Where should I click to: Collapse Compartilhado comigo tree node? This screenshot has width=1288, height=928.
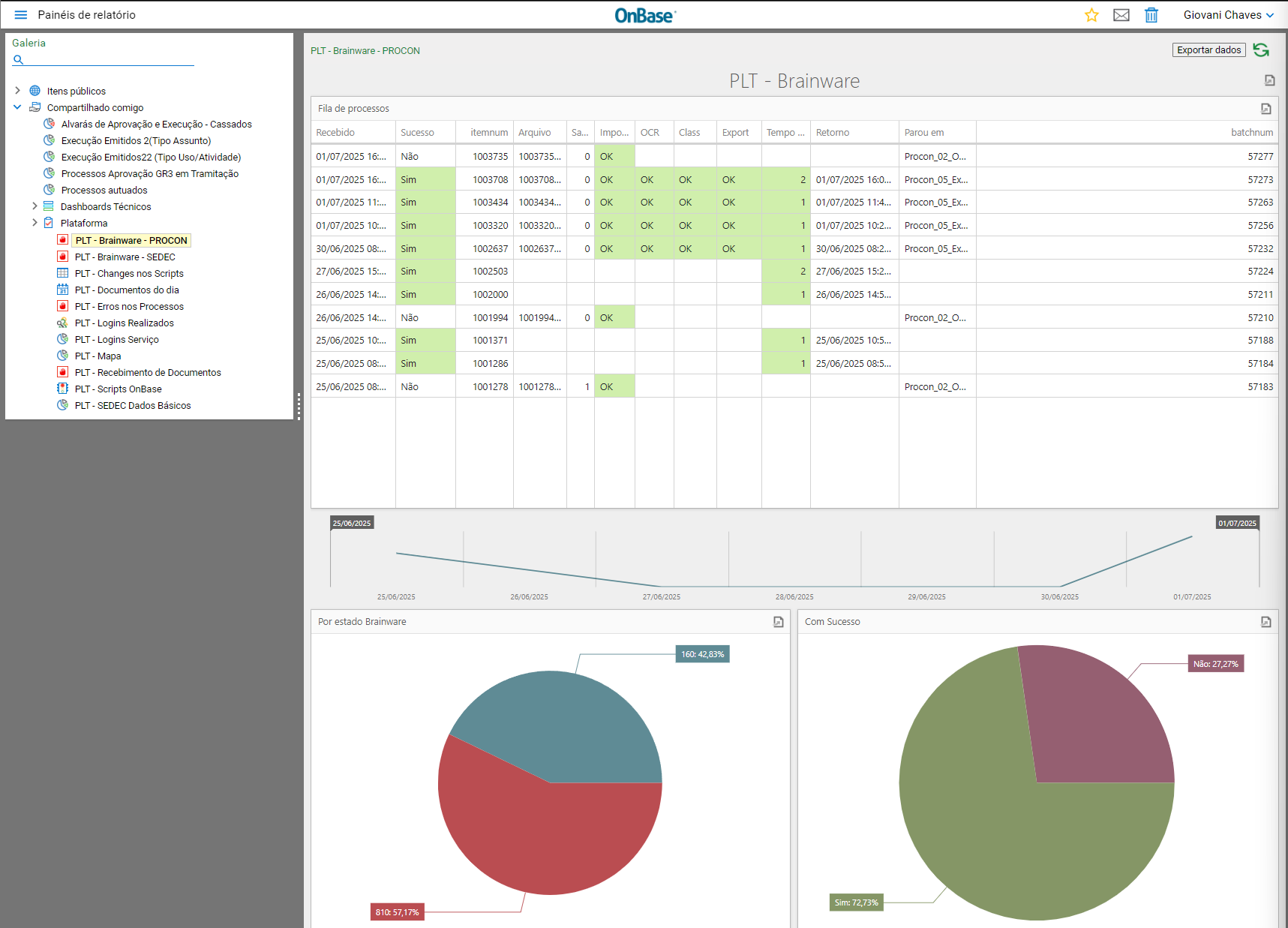(17, 107)
